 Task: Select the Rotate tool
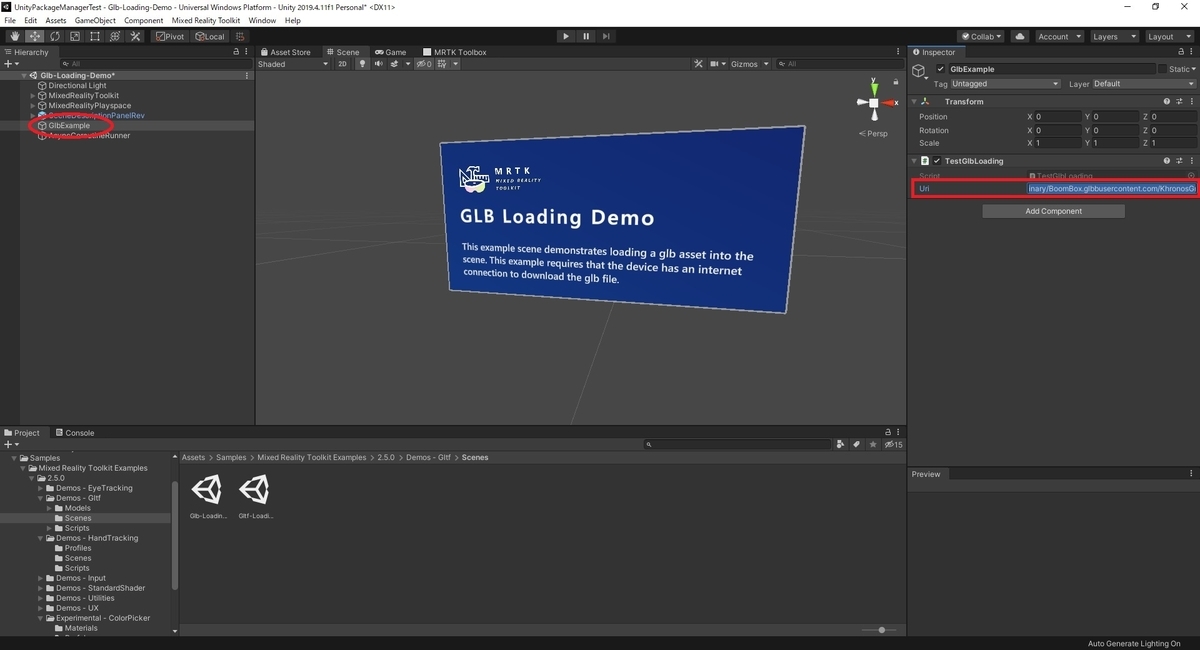[x=55, y=37]
